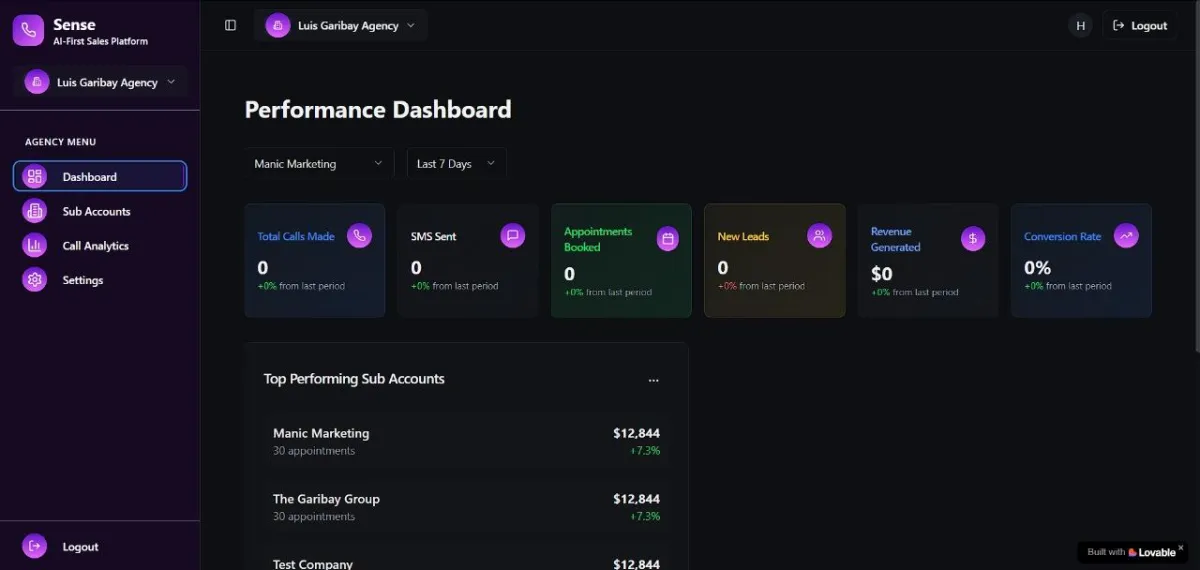
Task: Click the H user avatar
Action: 1080,26
